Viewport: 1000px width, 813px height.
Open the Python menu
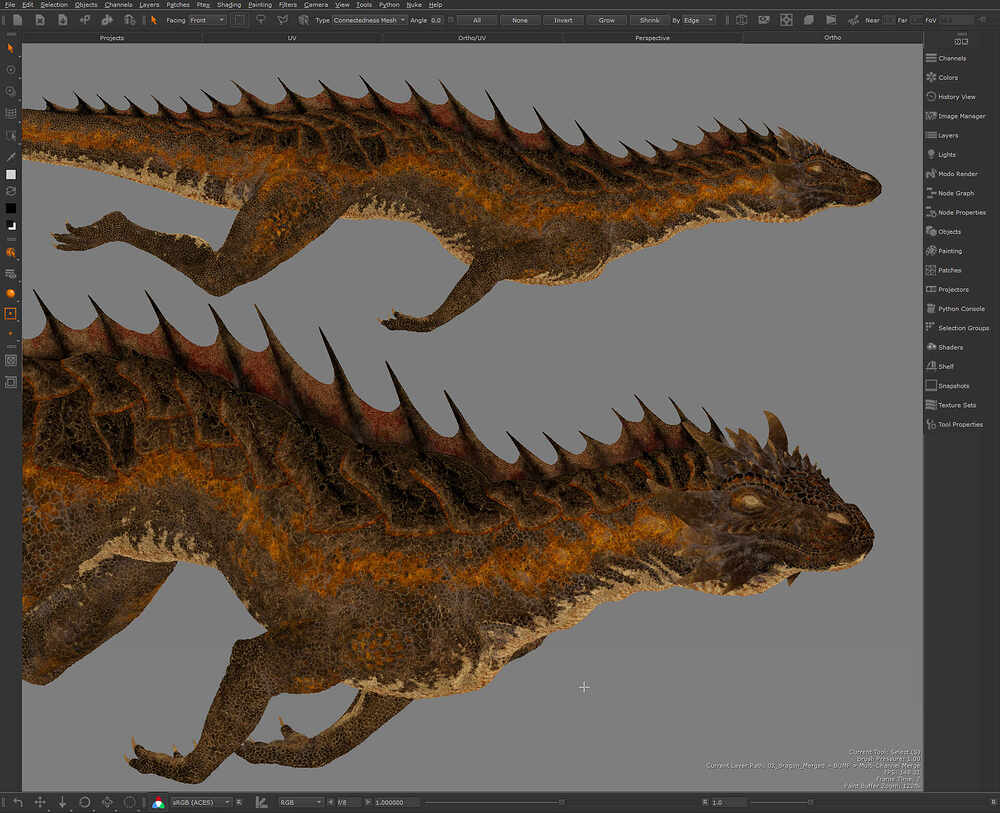389,4
